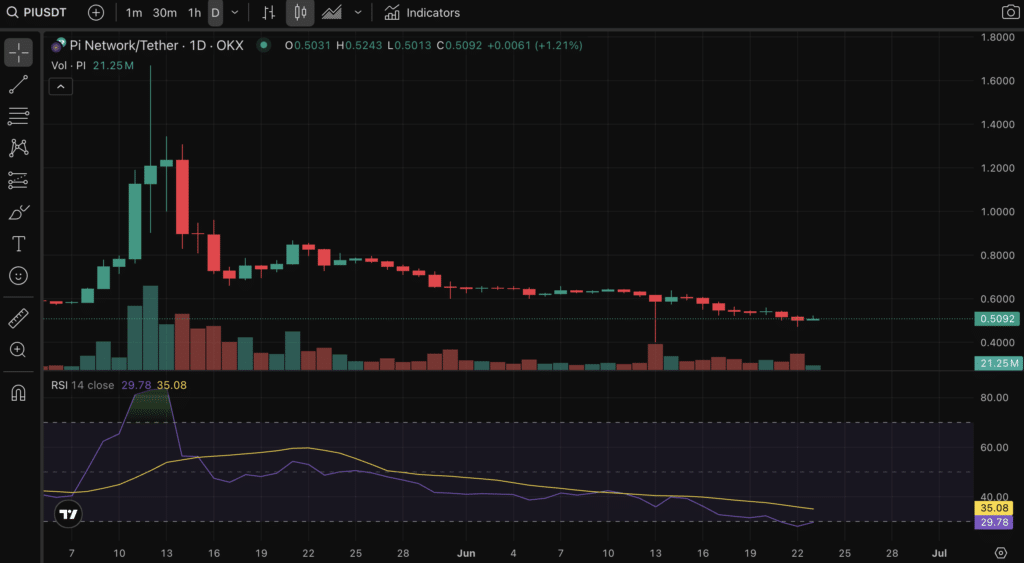Click the C0.5092 close value
The height and width of the screenshot is (563, 1024).
pyautogui.click(x=459, y=45)
